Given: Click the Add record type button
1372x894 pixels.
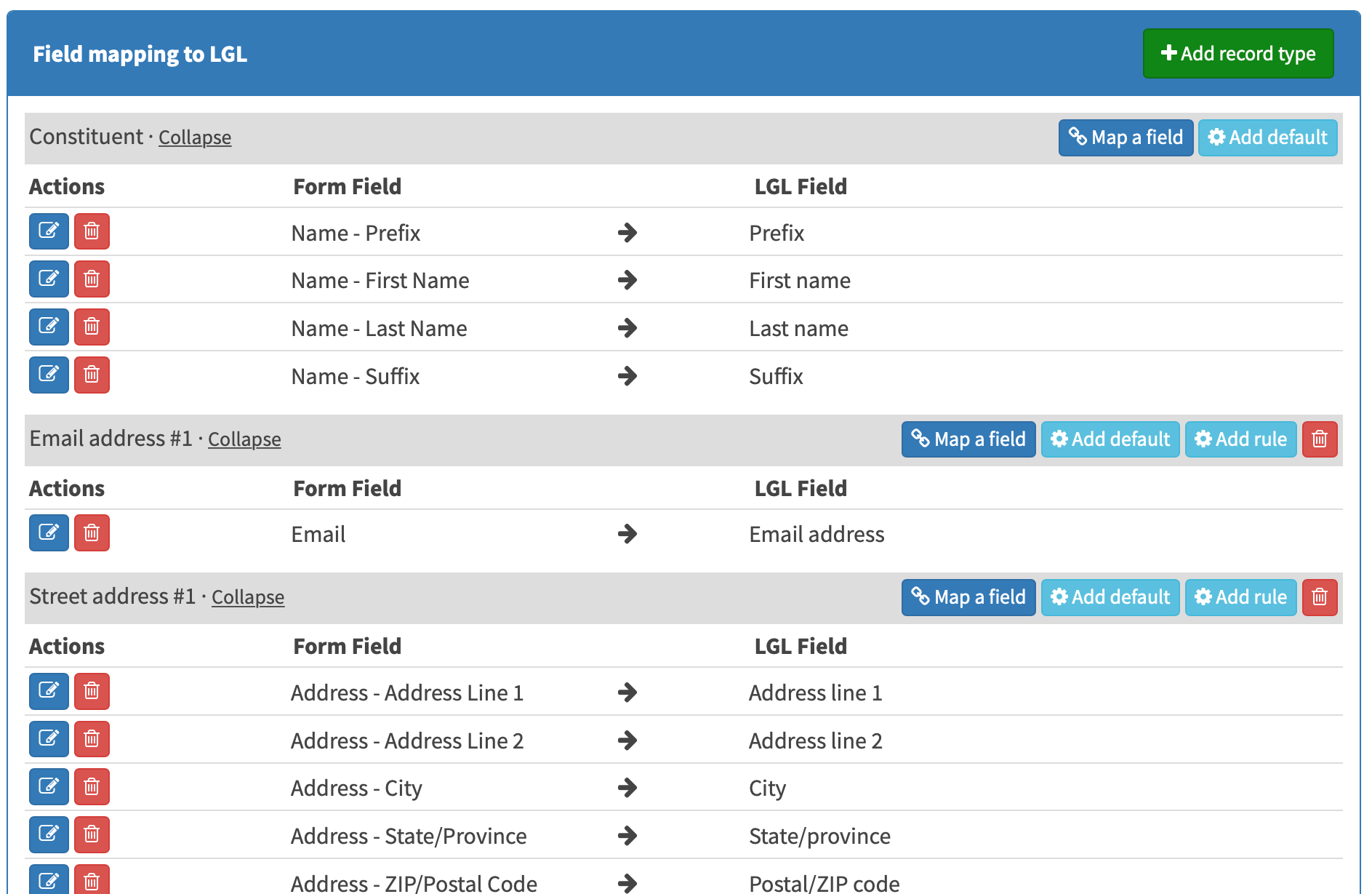Looking at the screenshot, I should [x=1237, y=53].
